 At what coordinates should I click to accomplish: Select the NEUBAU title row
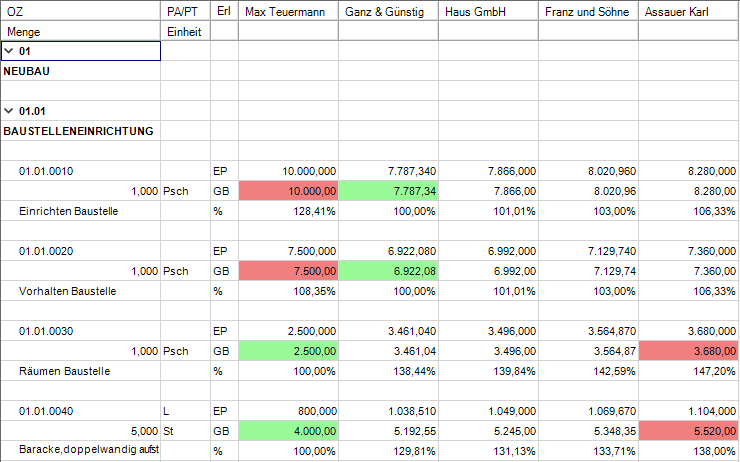(x=26, y=71)
